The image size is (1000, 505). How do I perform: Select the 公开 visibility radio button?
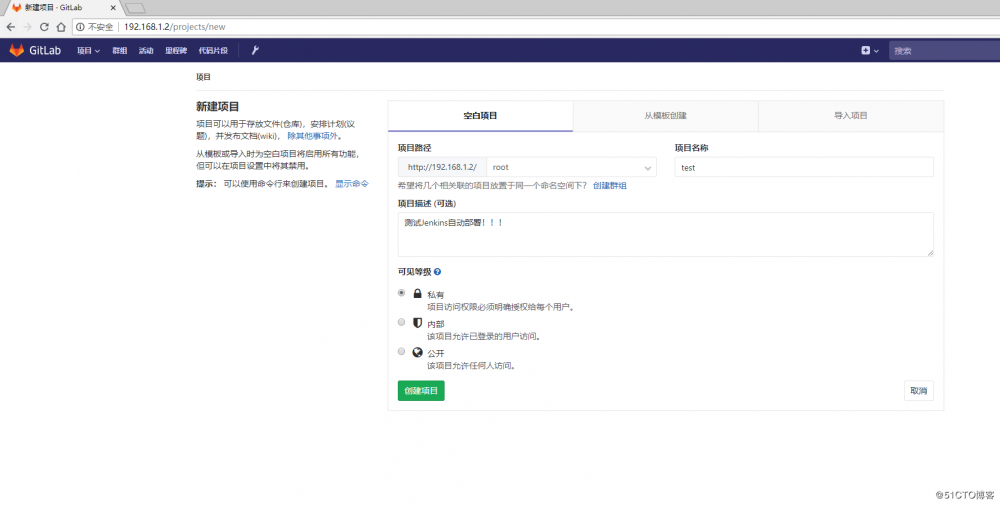[x=401, y=351]
